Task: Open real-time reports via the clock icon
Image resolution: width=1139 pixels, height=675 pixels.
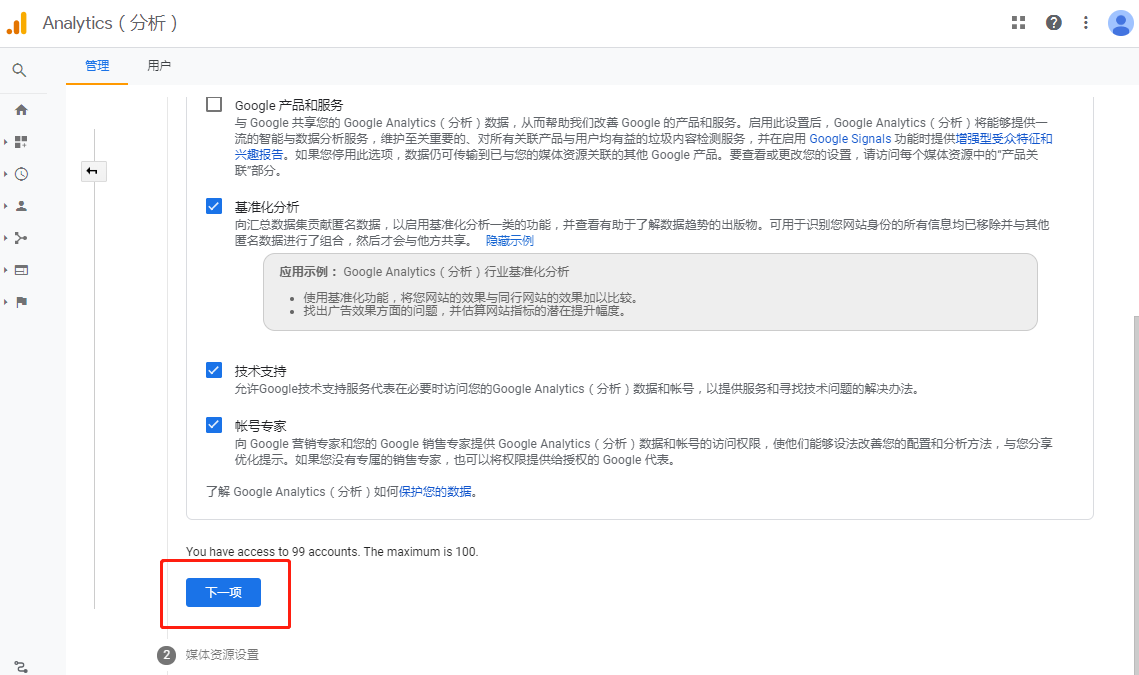Action: [x=21, y=174]
